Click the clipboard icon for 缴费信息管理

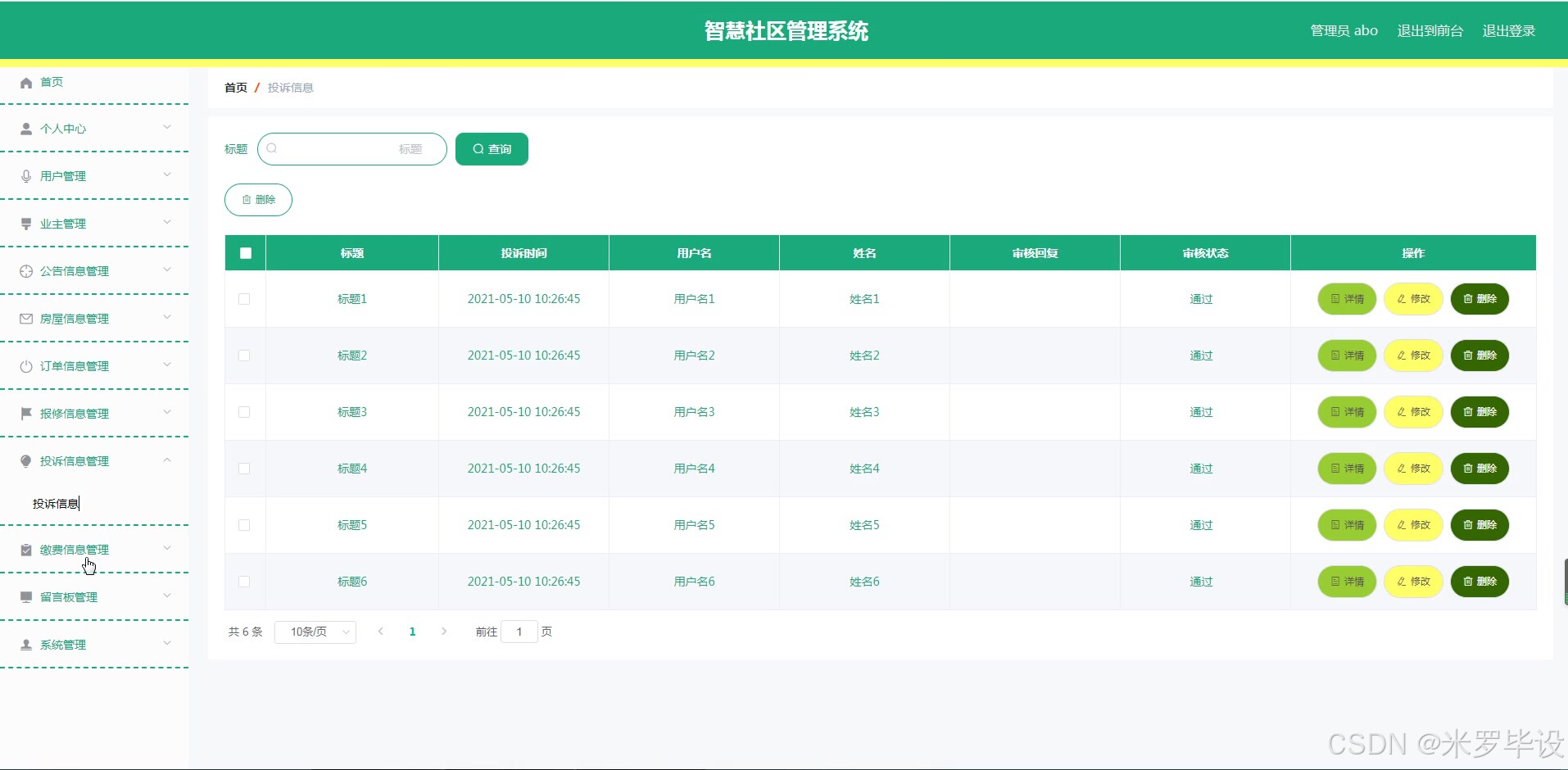click(x=26, y=550)
